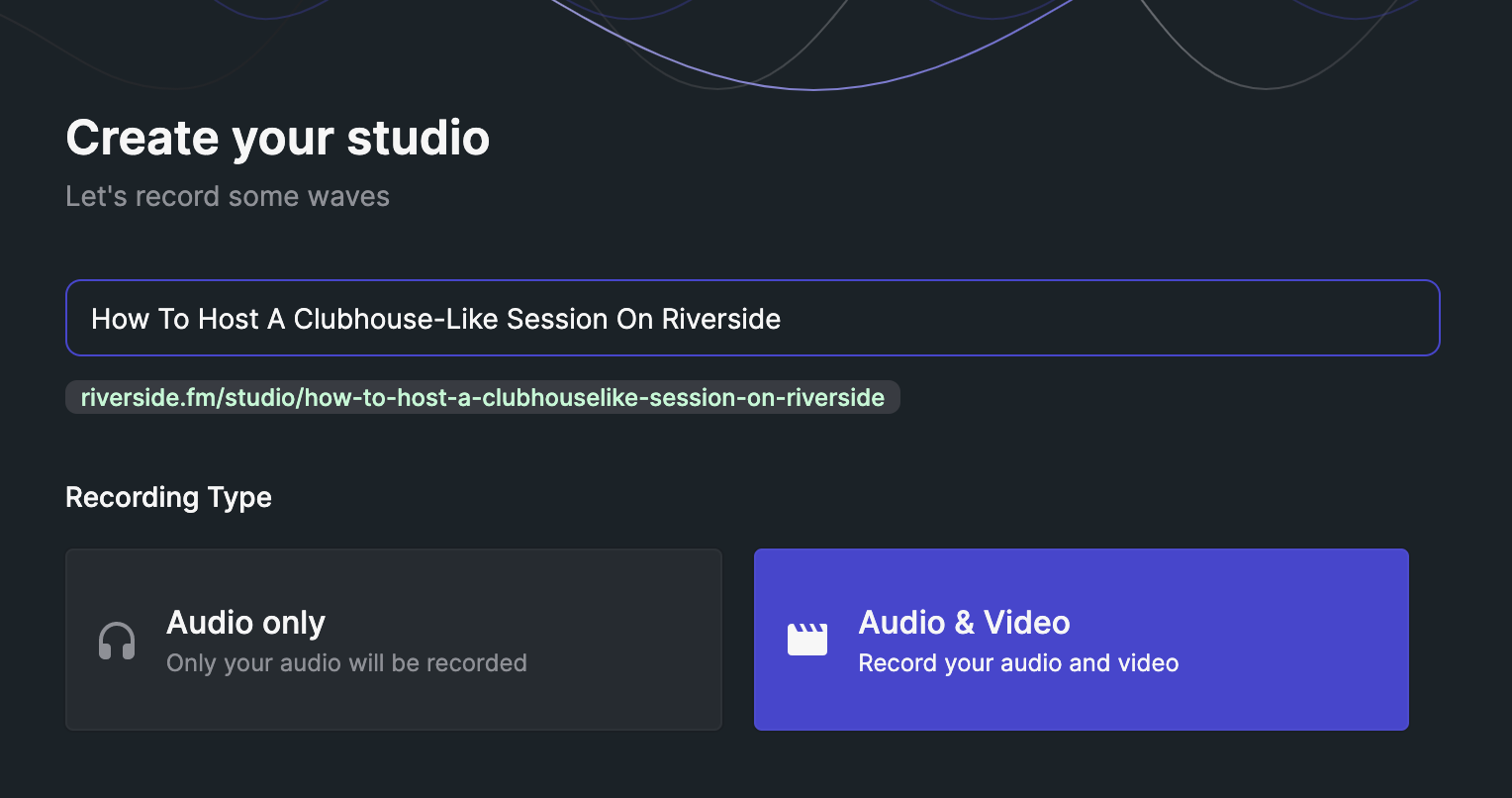1512x798 pixels.
Task: Click 'Record your audio and video' text
Action: coord(1018,662)
